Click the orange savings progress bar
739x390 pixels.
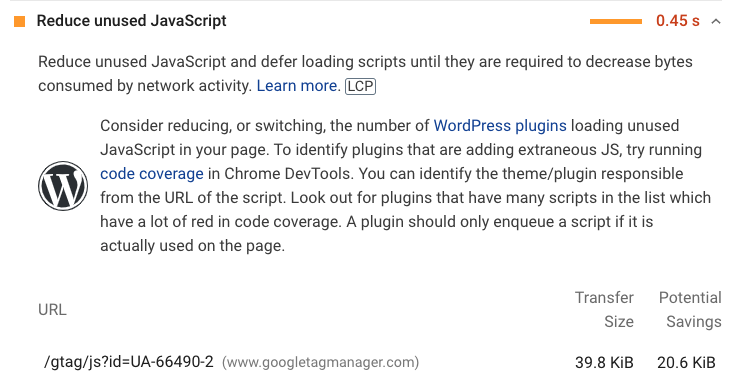pyautogui.click(x=616, y=21)
